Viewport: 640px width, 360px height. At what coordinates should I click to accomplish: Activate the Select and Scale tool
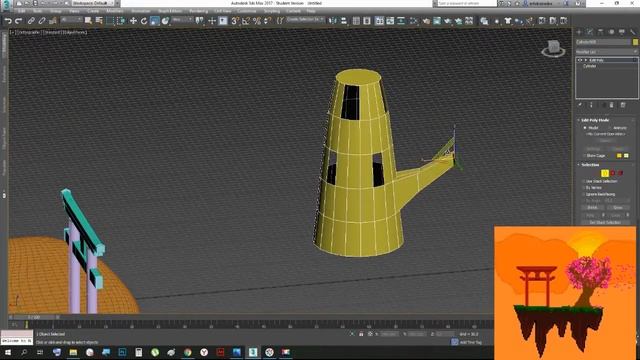pyautogui.click(x=154, y=20)
